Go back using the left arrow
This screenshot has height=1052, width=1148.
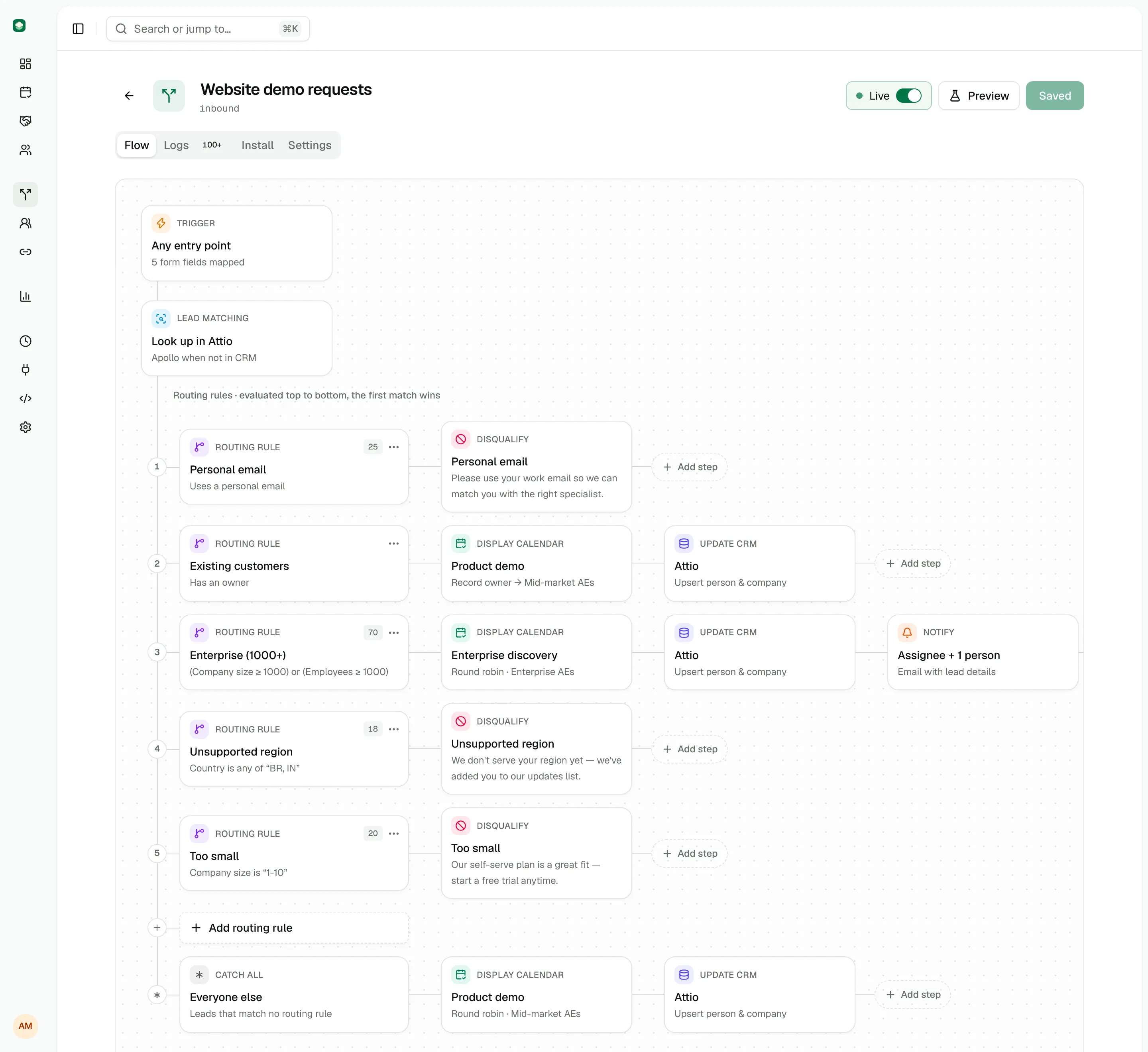pyautogui.click(x=129, y=96)
